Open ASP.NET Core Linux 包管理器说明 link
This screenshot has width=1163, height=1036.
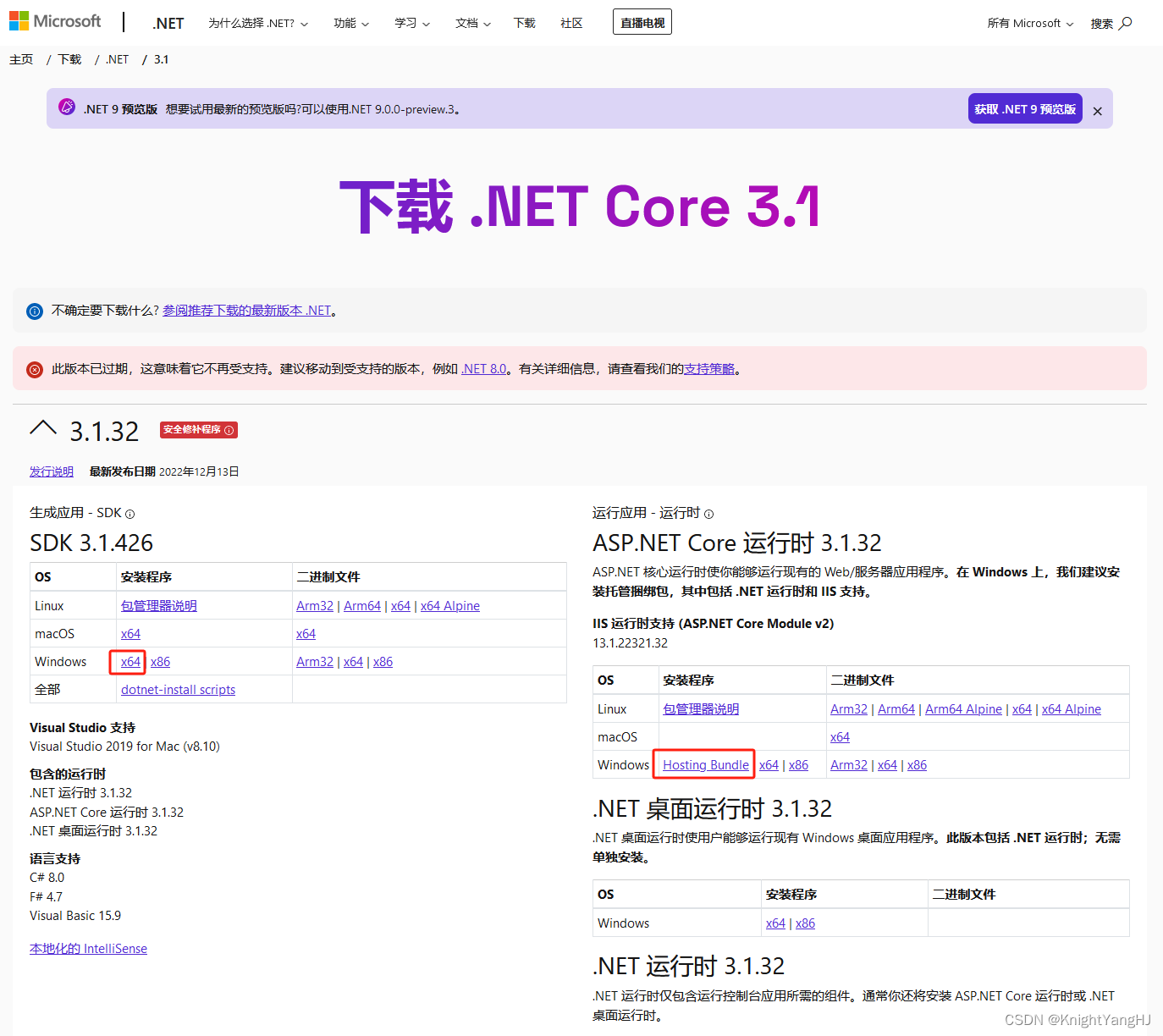click(x=701, y=709)
